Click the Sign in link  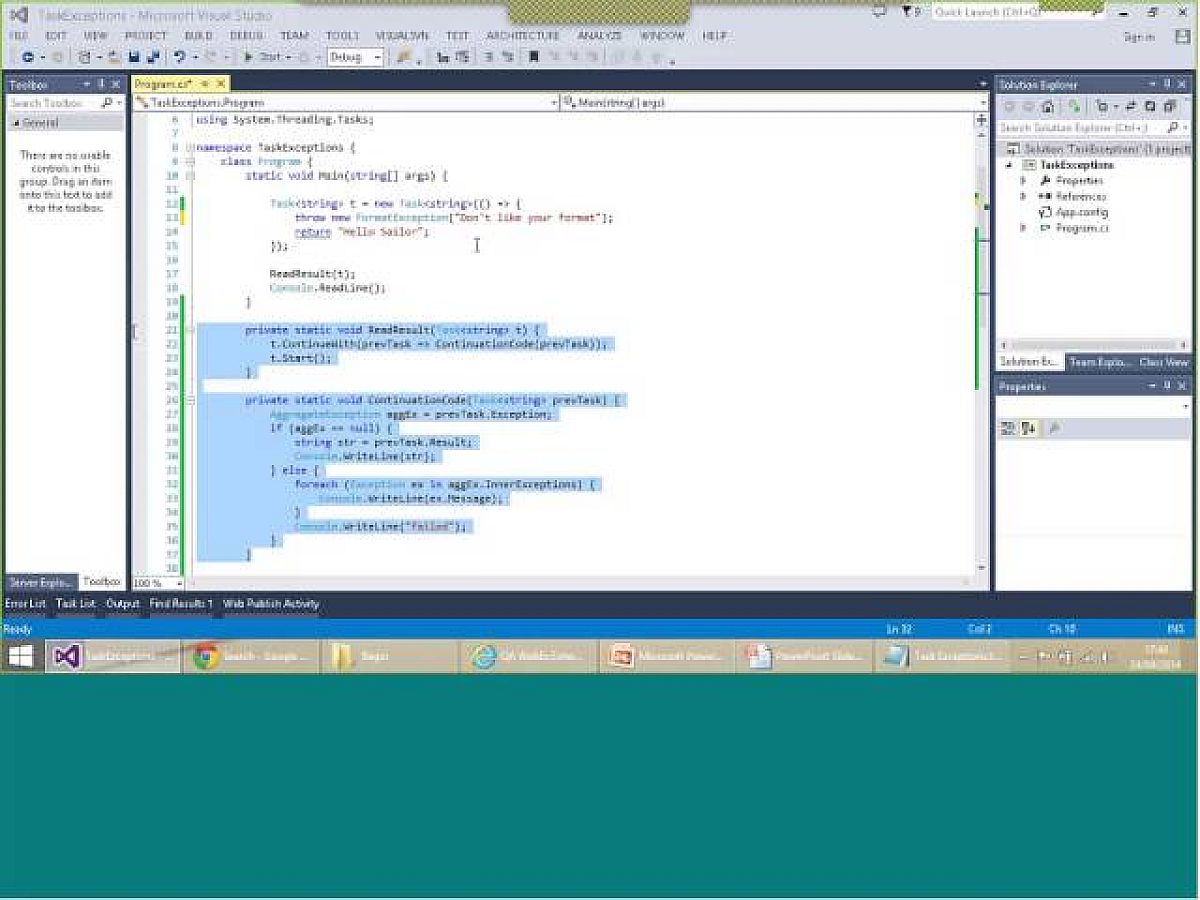(1138, 37)
